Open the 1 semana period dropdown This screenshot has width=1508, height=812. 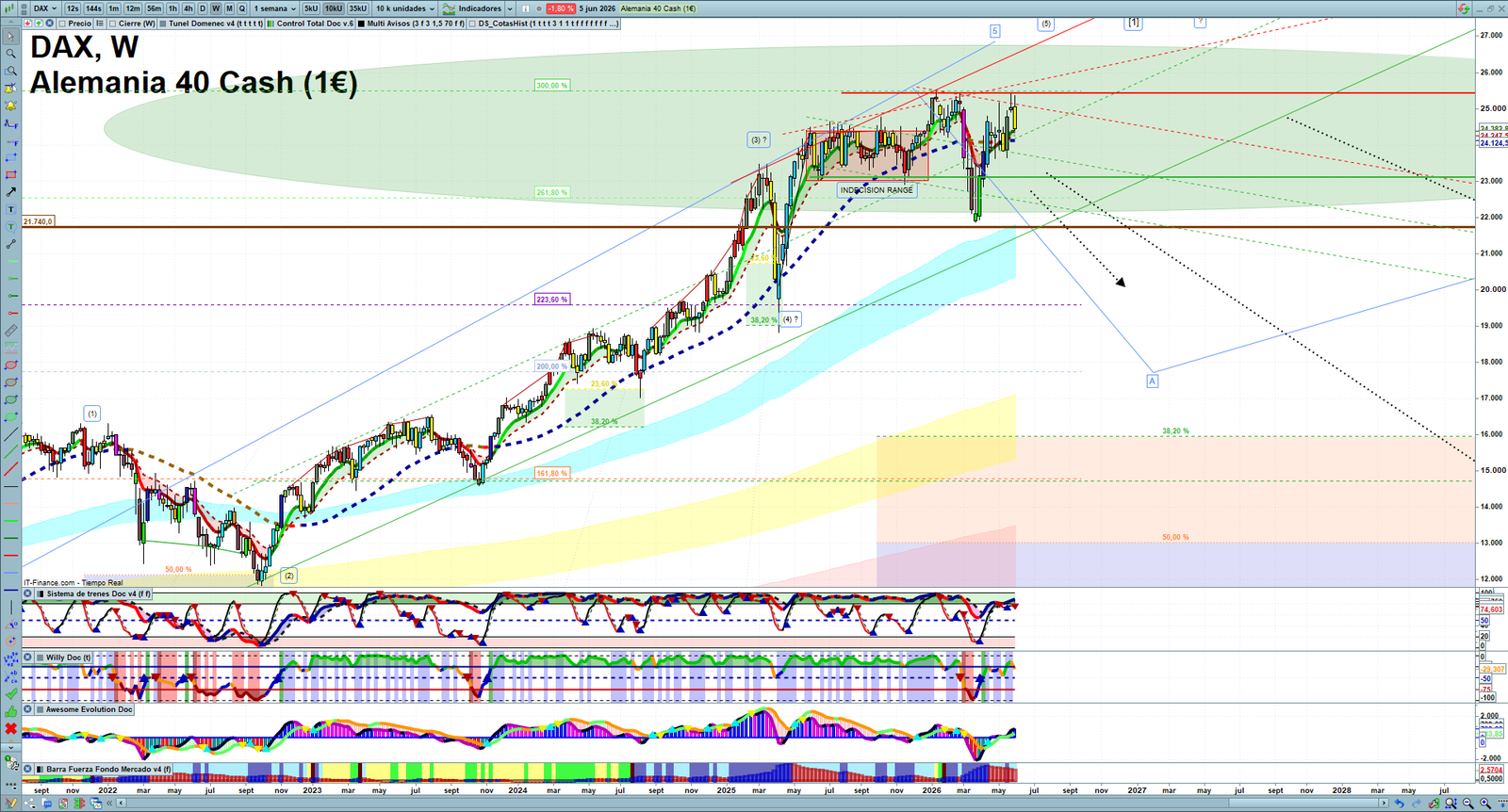275,8
